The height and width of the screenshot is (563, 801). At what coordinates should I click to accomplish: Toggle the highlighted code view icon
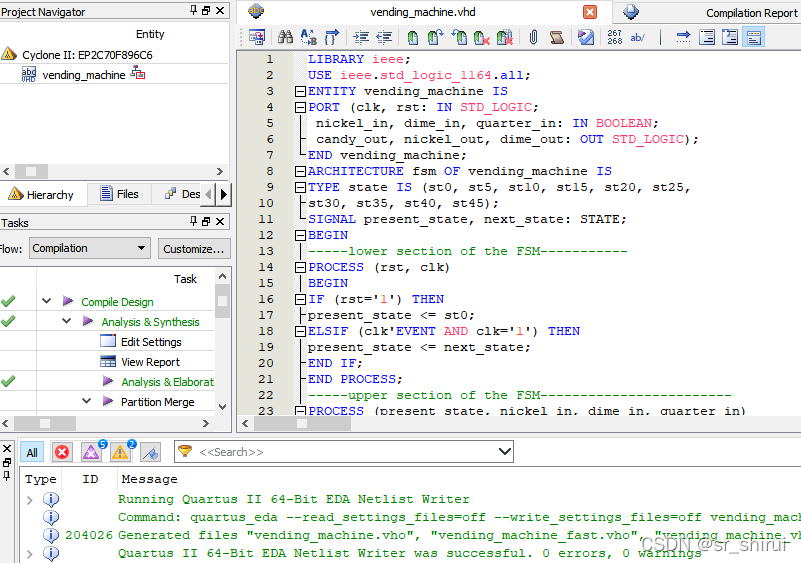pos(754,37)
